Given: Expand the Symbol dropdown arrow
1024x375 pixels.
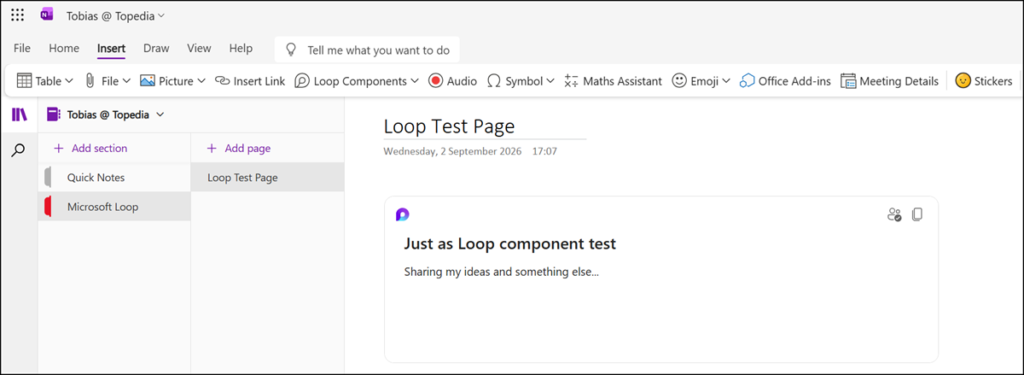Looking at the screenshot, I should click(550, 81).
